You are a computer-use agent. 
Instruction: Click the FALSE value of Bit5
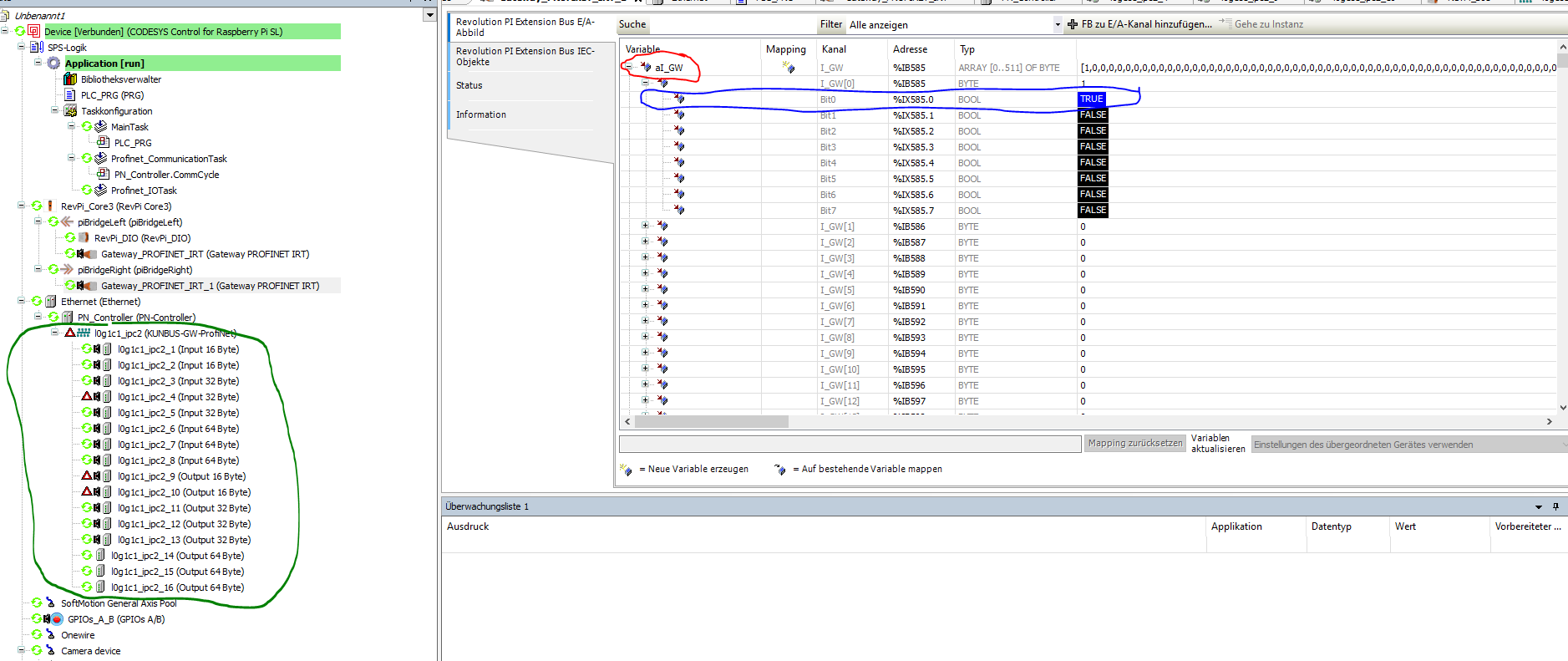pyautogui.click(x=1093, y=178)
